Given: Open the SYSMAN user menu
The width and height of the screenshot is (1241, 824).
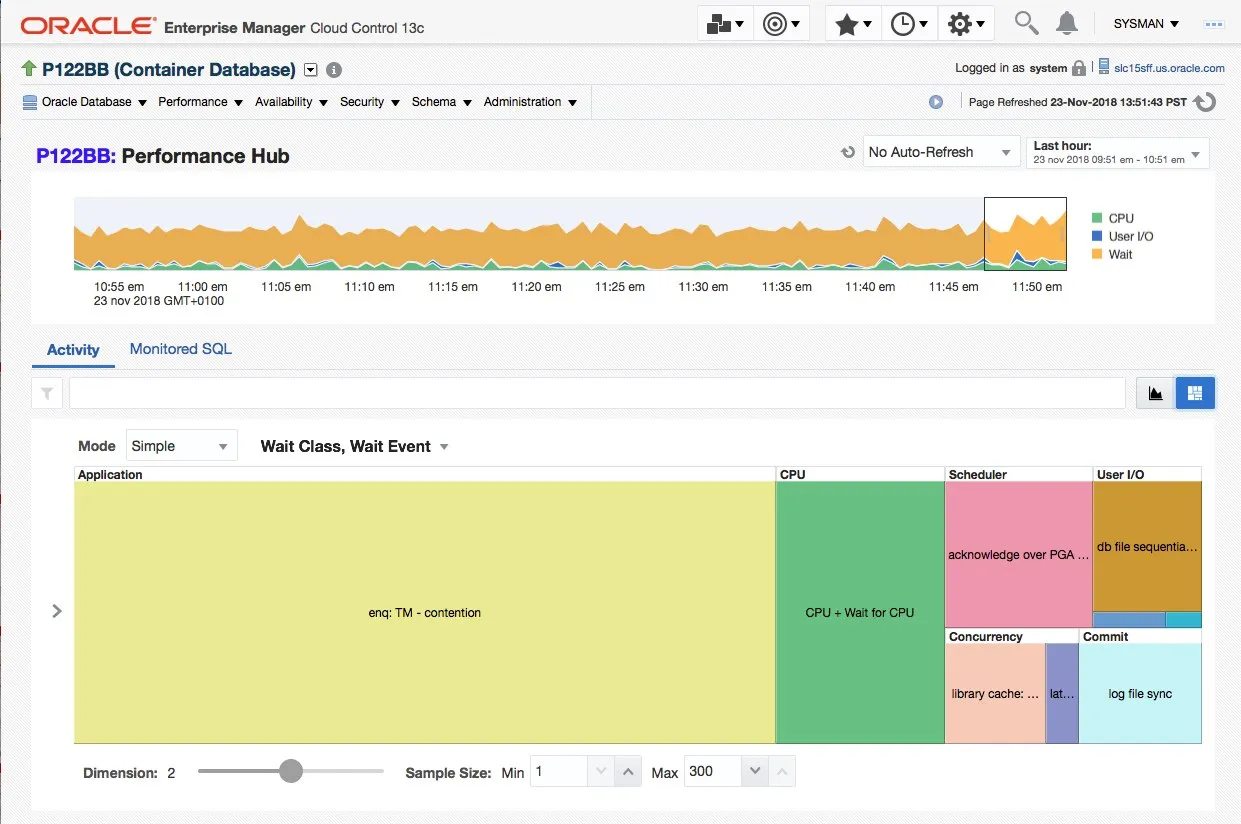Looking at the screenshot, I should [x=1146, y=23].
